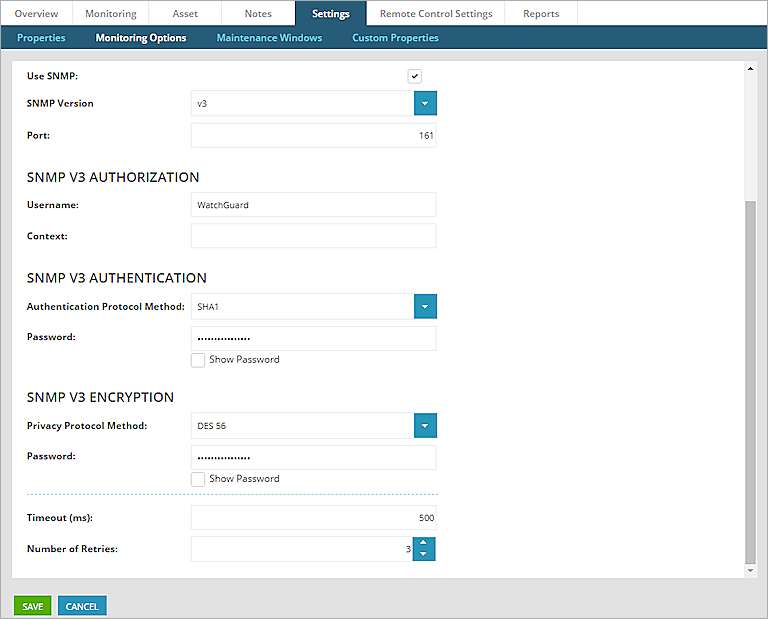Viewport: 768px width, 619px height.
Task: Click the green Save button
Action: coord(32,606)
